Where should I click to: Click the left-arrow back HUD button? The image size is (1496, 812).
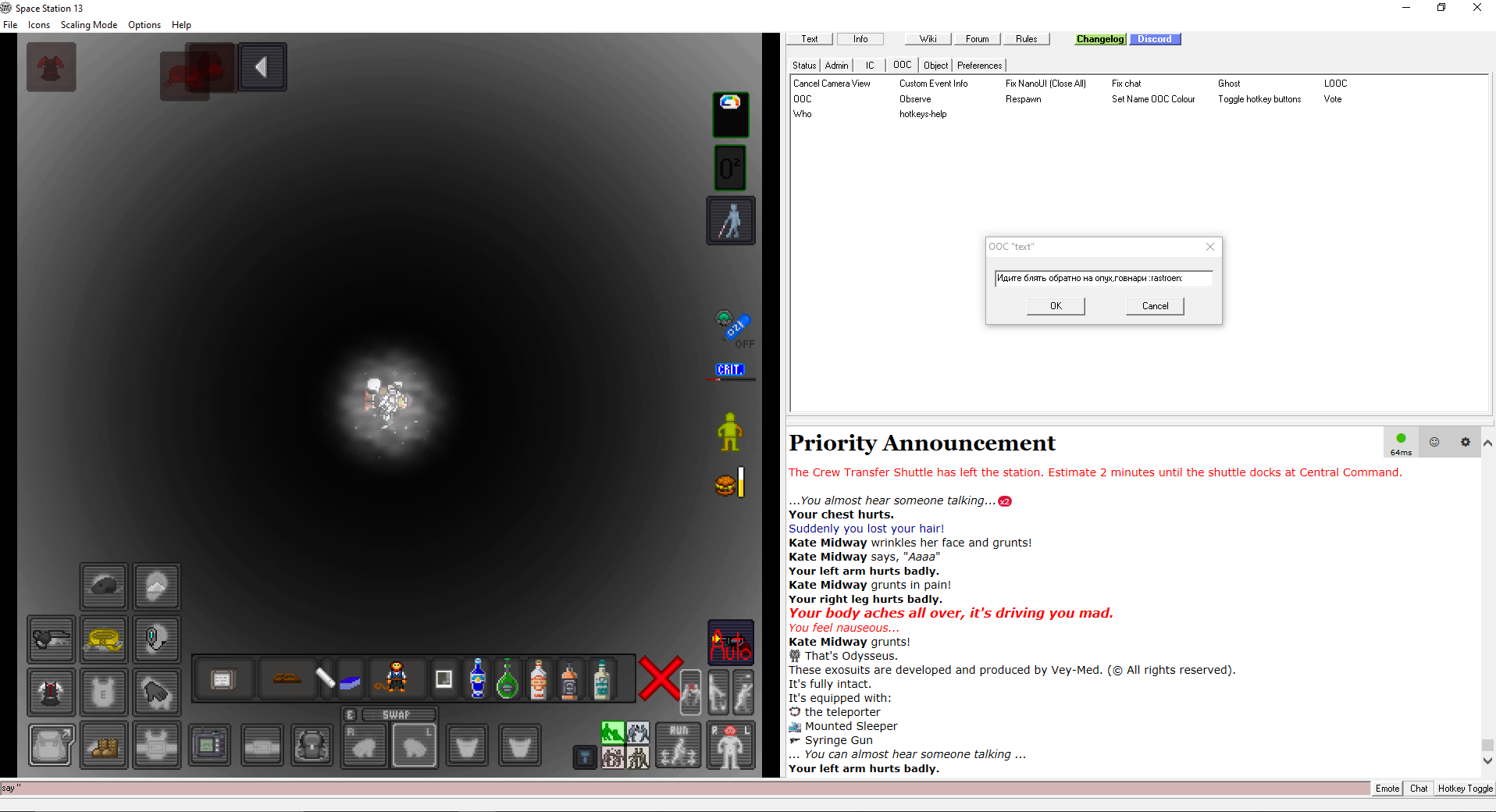pyautogui.click(x=262, y=67)
